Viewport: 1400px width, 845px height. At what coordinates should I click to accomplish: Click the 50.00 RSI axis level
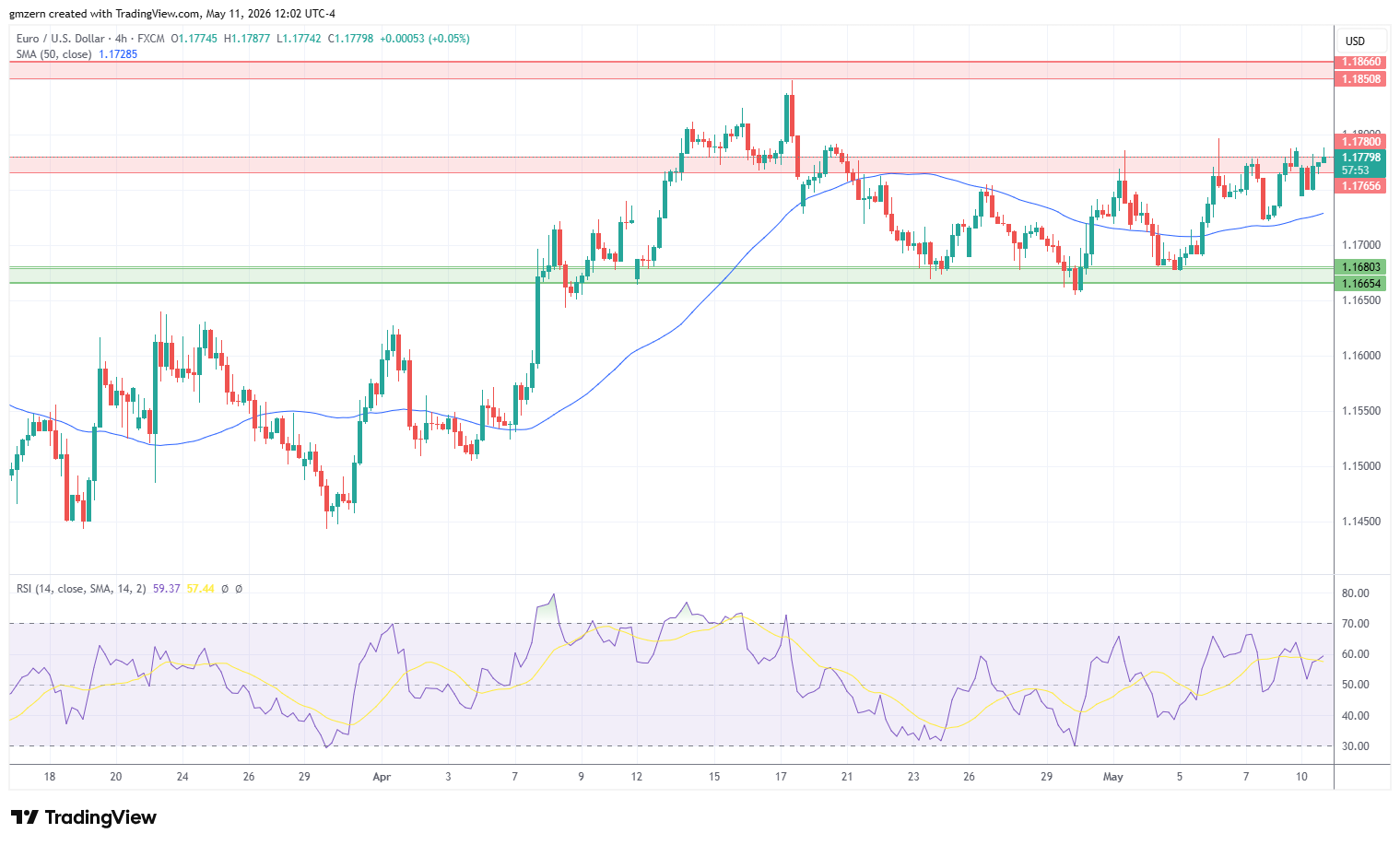coord(1356,685)
